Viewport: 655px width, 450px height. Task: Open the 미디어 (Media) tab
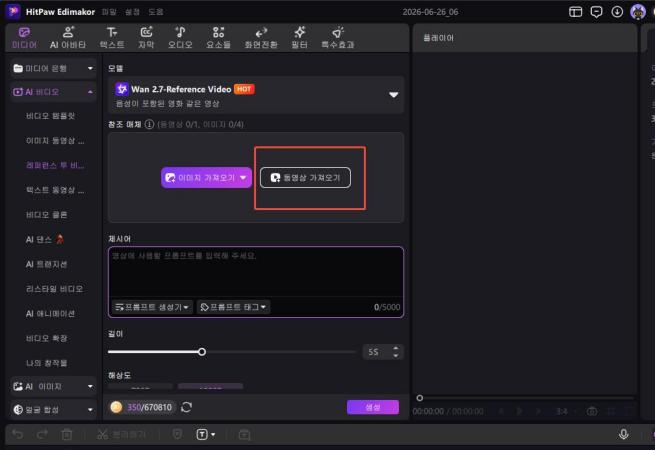point(24,38)
